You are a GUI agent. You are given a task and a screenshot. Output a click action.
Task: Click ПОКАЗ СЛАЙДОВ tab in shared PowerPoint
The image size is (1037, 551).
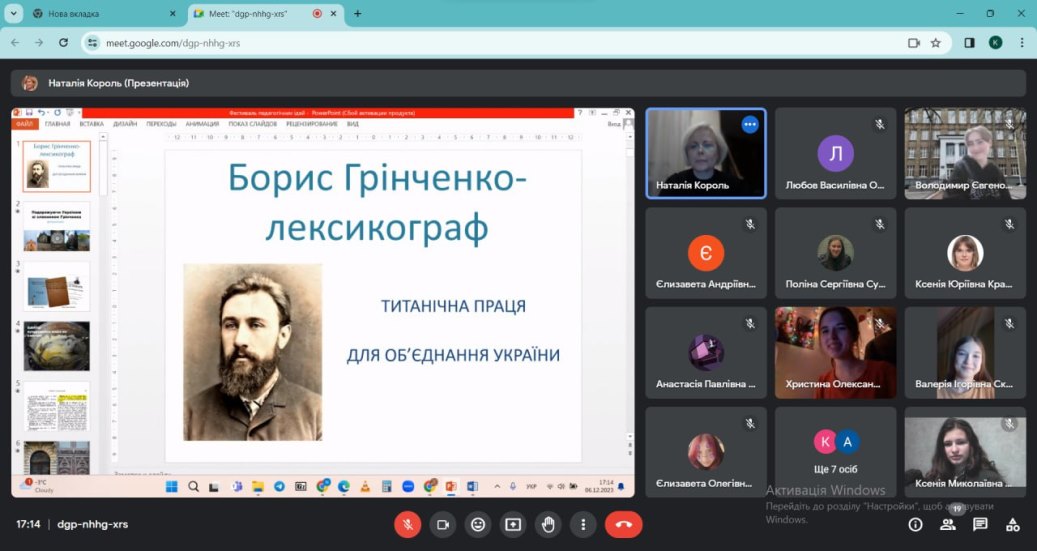click(253, 124)
